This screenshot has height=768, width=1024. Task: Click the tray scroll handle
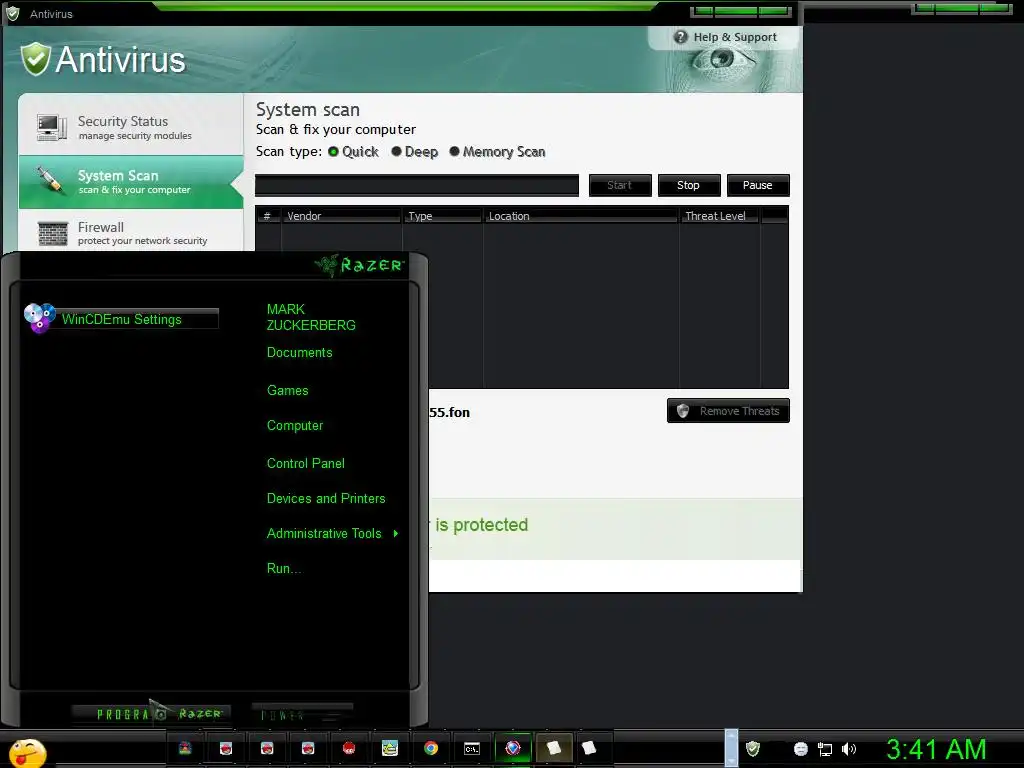[x=731, y=748]
